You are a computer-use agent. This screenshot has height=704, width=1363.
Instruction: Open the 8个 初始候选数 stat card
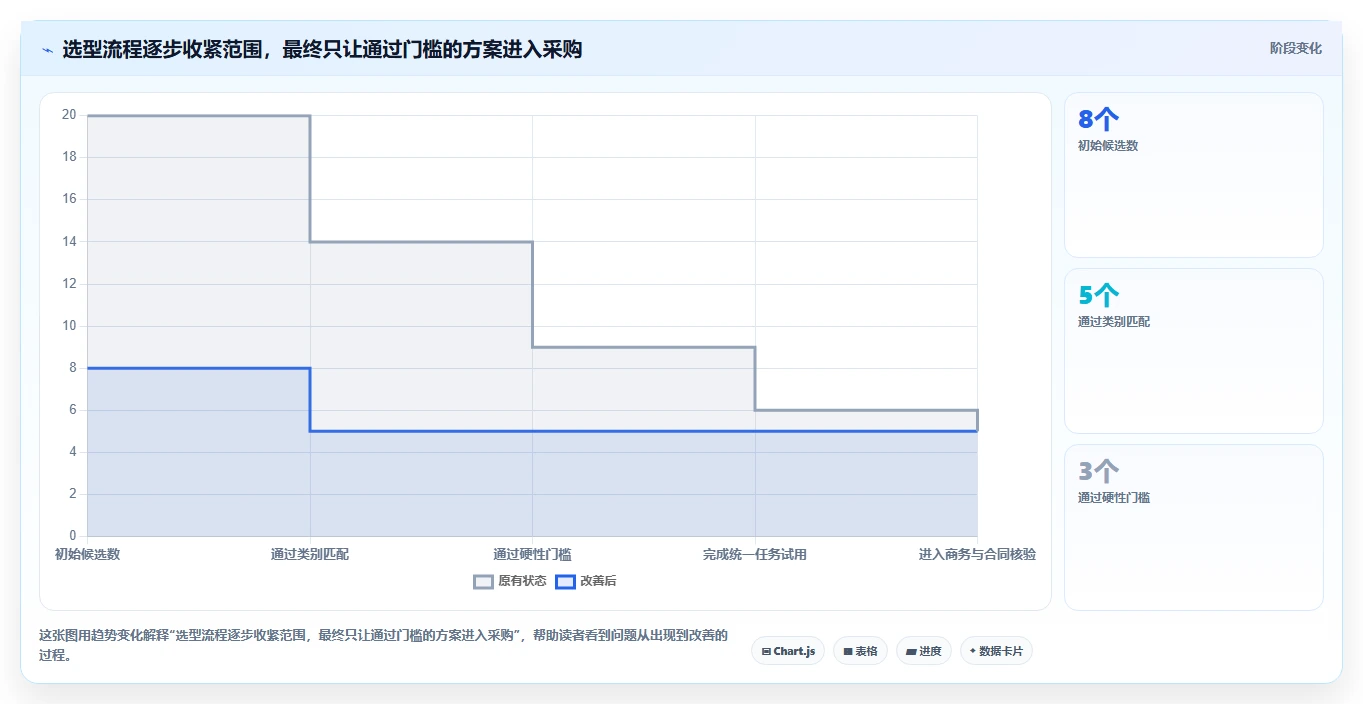1194,175
